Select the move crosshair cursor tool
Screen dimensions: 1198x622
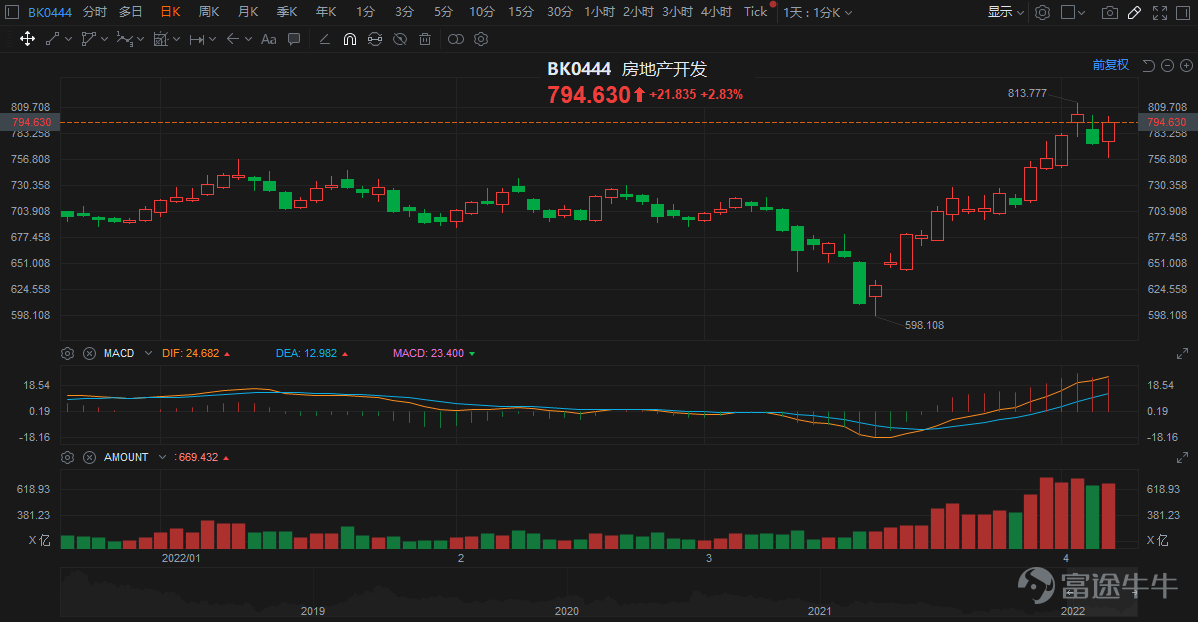coord(27,39)
